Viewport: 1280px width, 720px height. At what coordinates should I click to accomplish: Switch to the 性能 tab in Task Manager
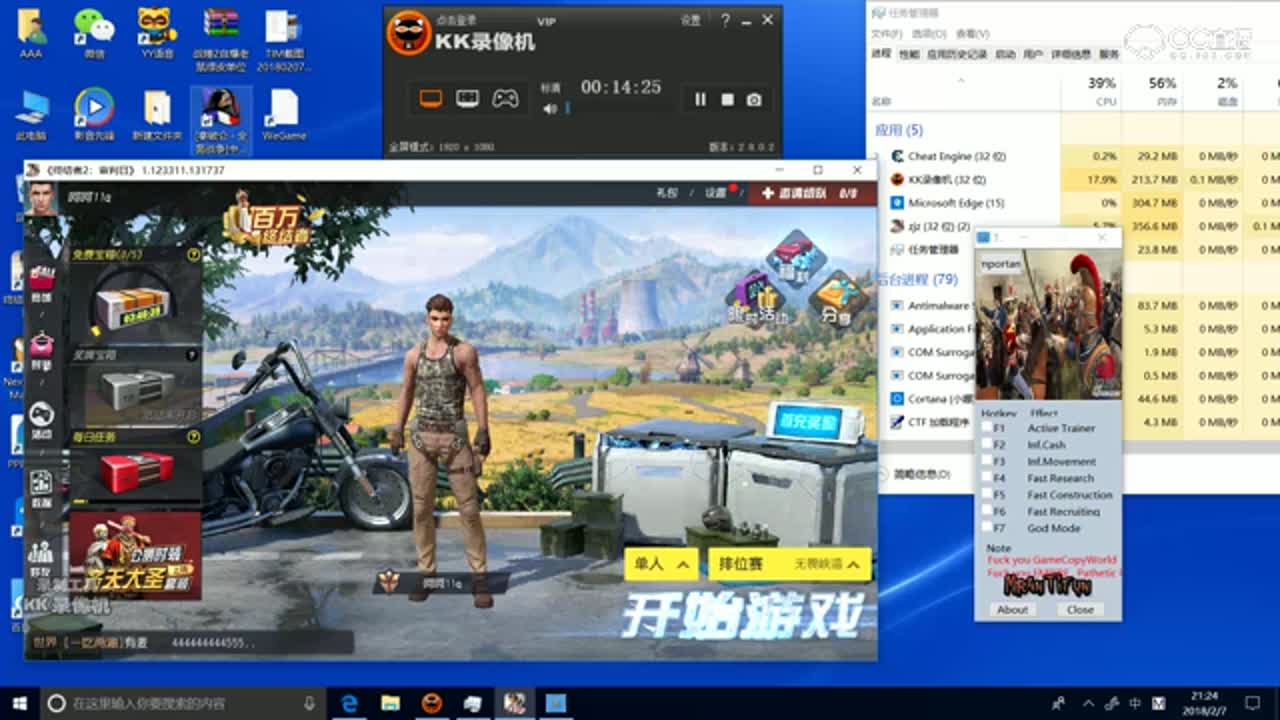click(x=908, y=54)
